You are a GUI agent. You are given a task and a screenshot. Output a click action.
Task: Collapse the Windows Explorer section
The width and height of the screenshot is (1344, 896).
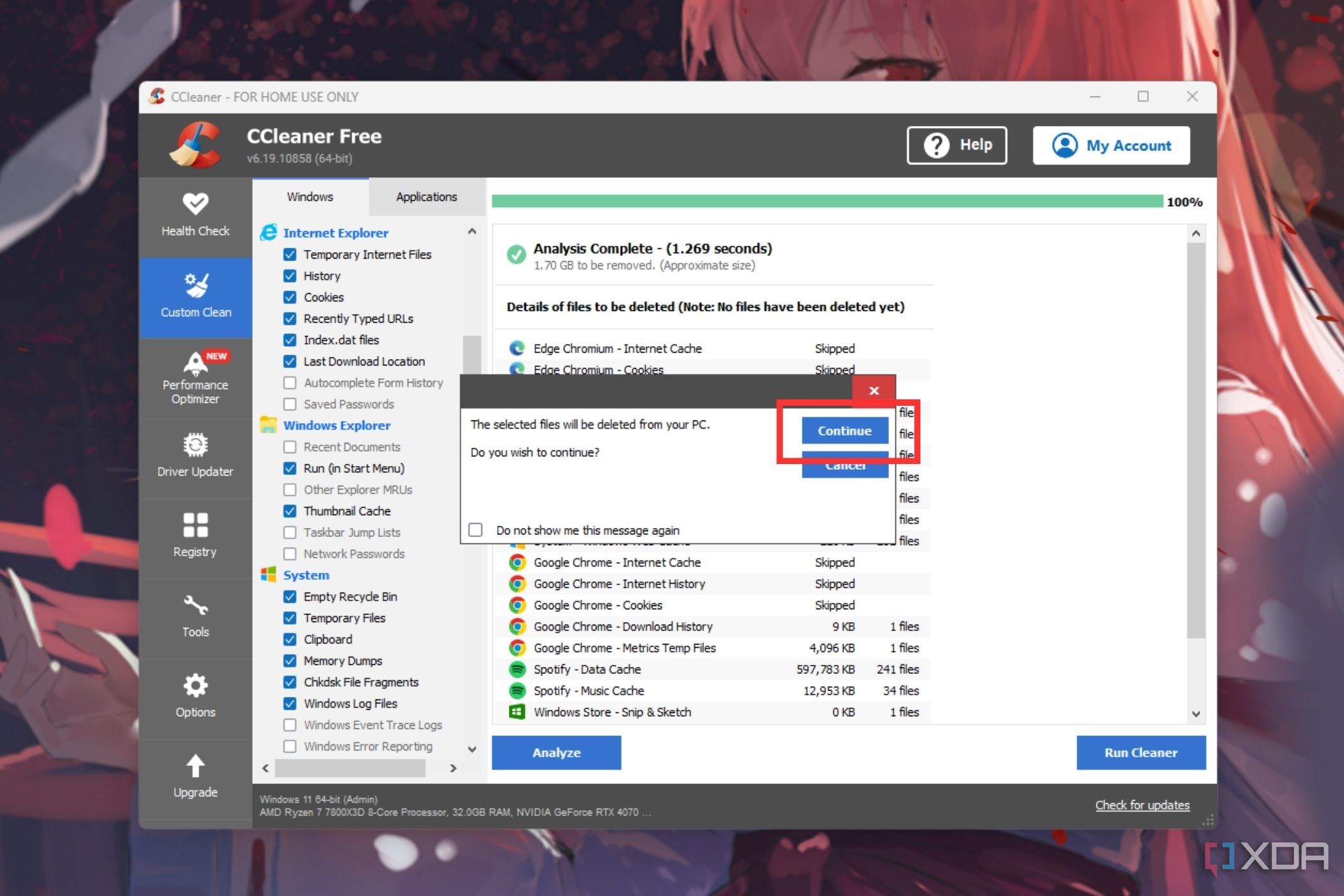[x=337, y=425]
